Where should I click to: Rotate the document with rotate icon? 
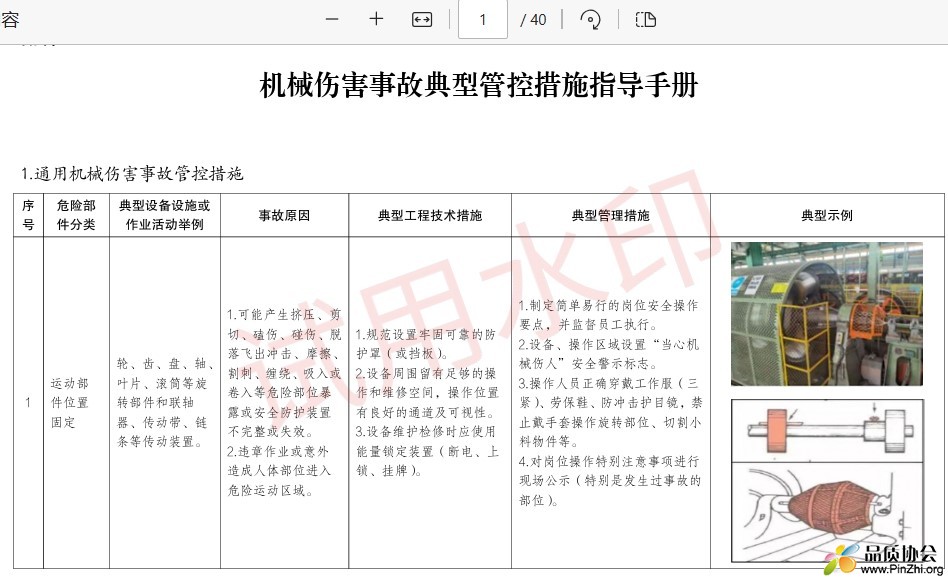coord(590,19)
